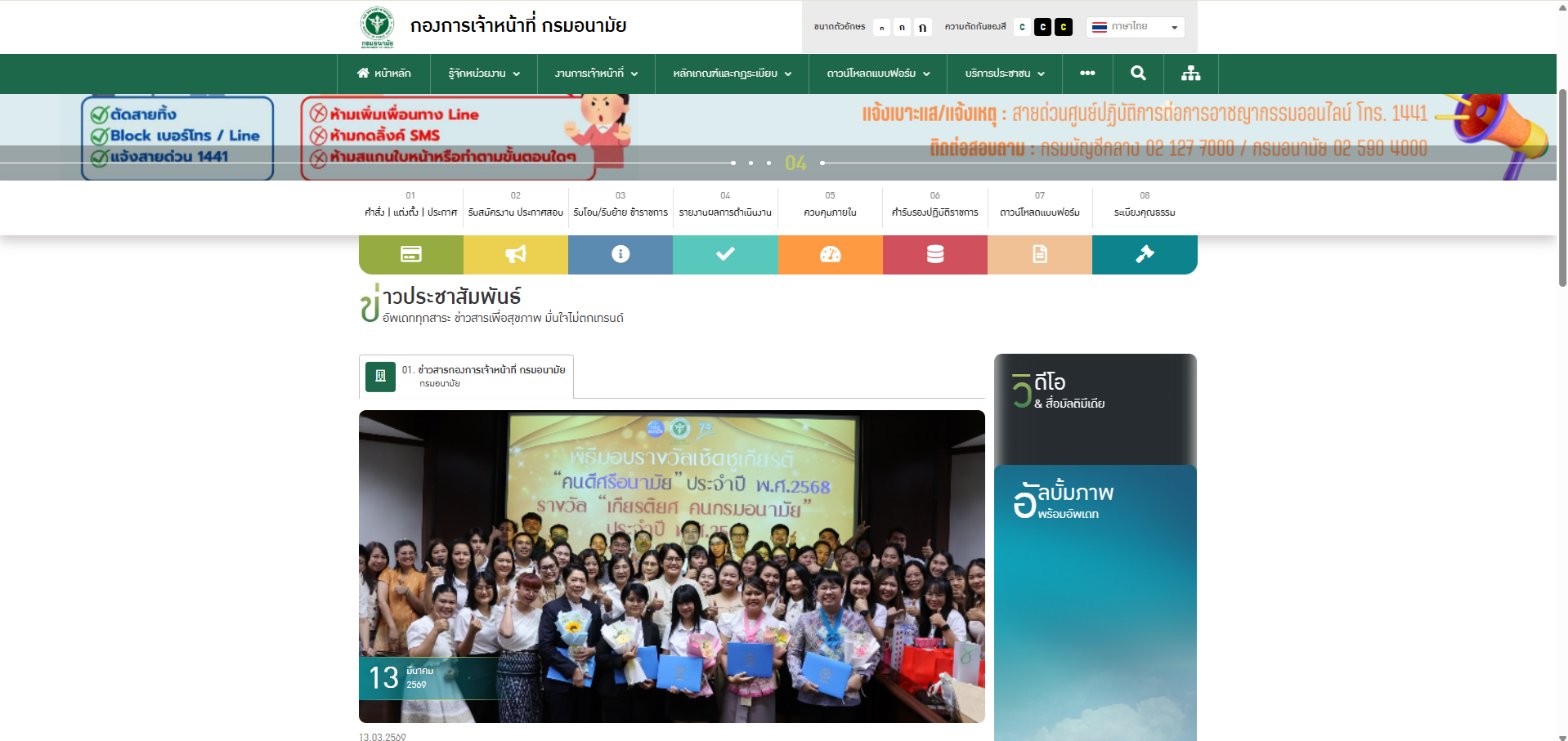Click the three-dots more menu icon
Viewport: 1568px width, 741px height.
point(1087,74)
